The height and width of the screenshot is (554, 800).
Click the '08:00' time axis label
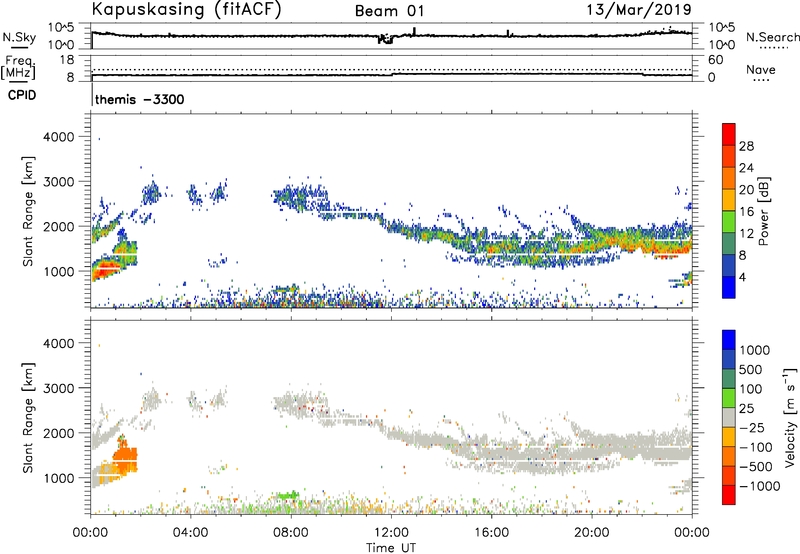pyautogui.click(x=291, y=533)
